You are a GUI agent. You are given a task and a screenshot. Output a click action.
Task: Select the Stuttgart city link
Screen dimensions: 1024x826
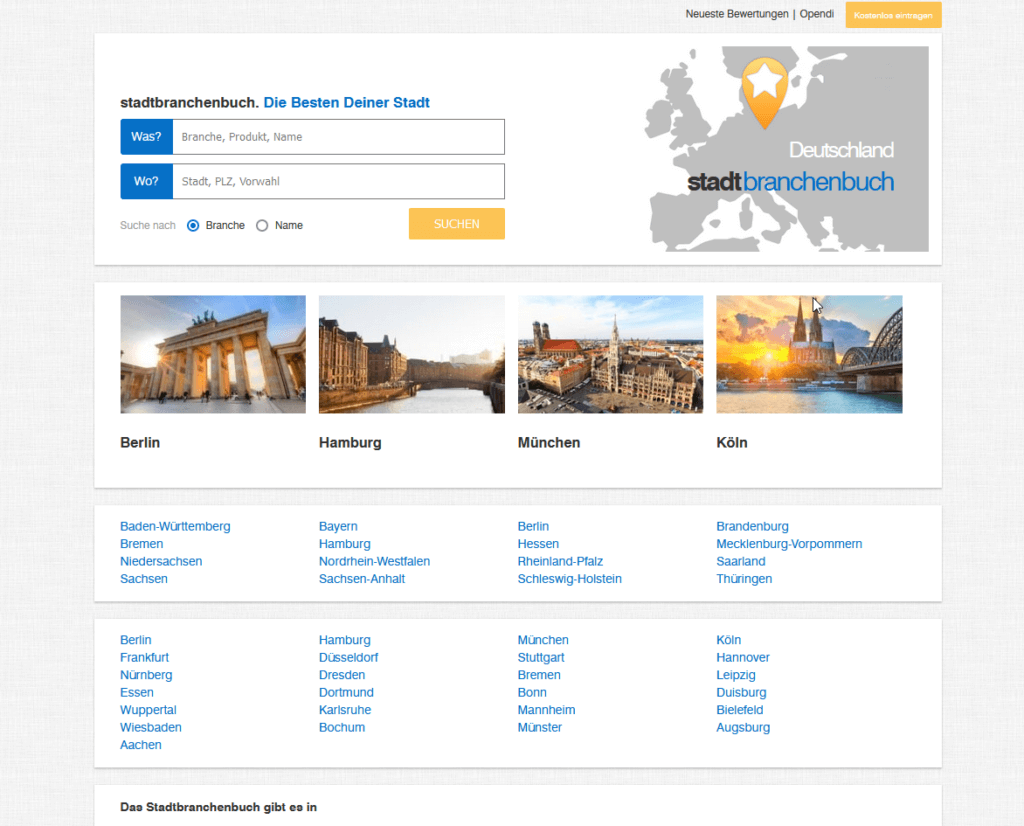point(541,658)
